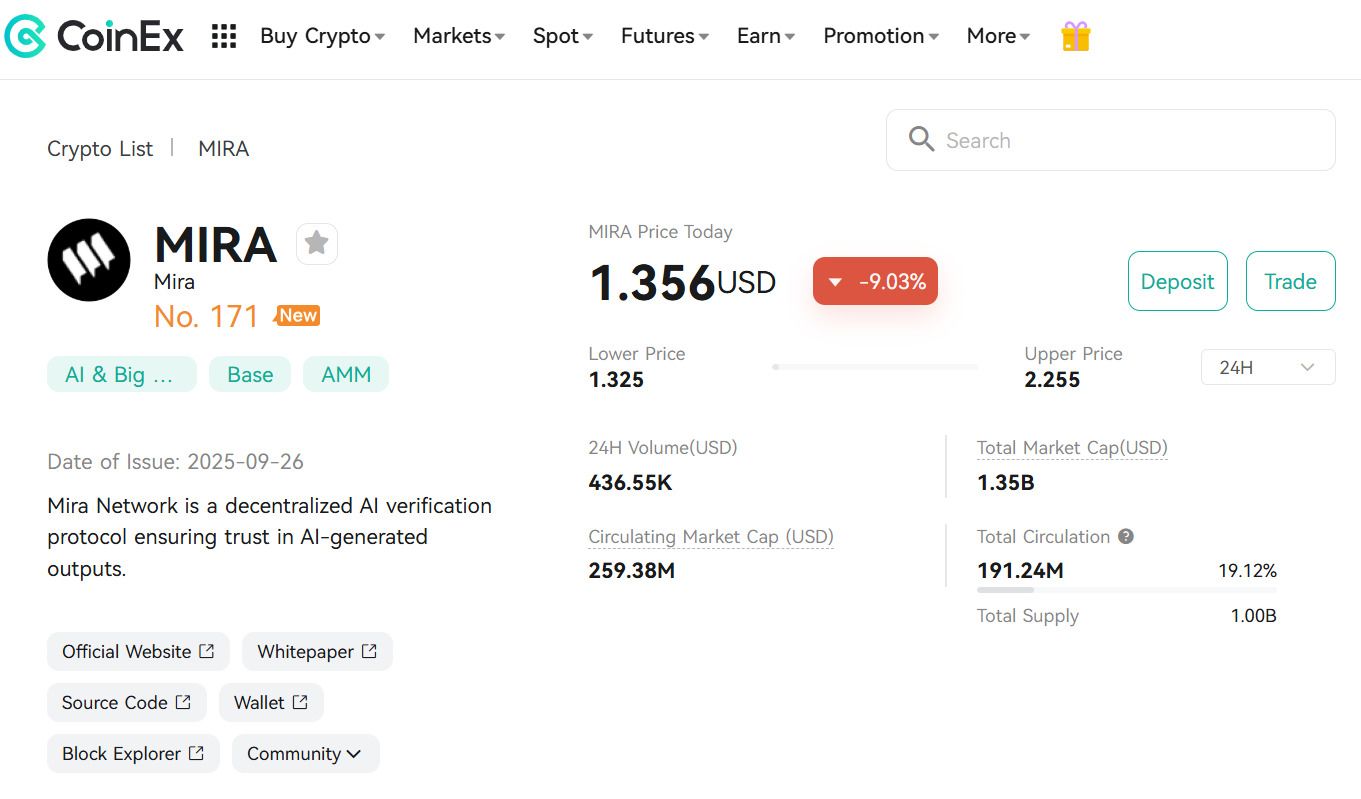This screenshot has height=799, width=1361.
Task: Click the MIRA coin logo
Action: click(89, 260)
